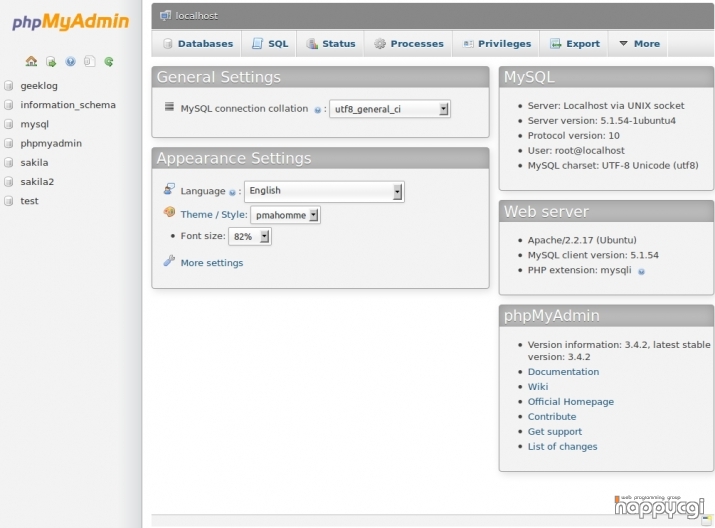The image size is (715, 528).
Task: Switch to the Status tab
Action: coord(331,44)
